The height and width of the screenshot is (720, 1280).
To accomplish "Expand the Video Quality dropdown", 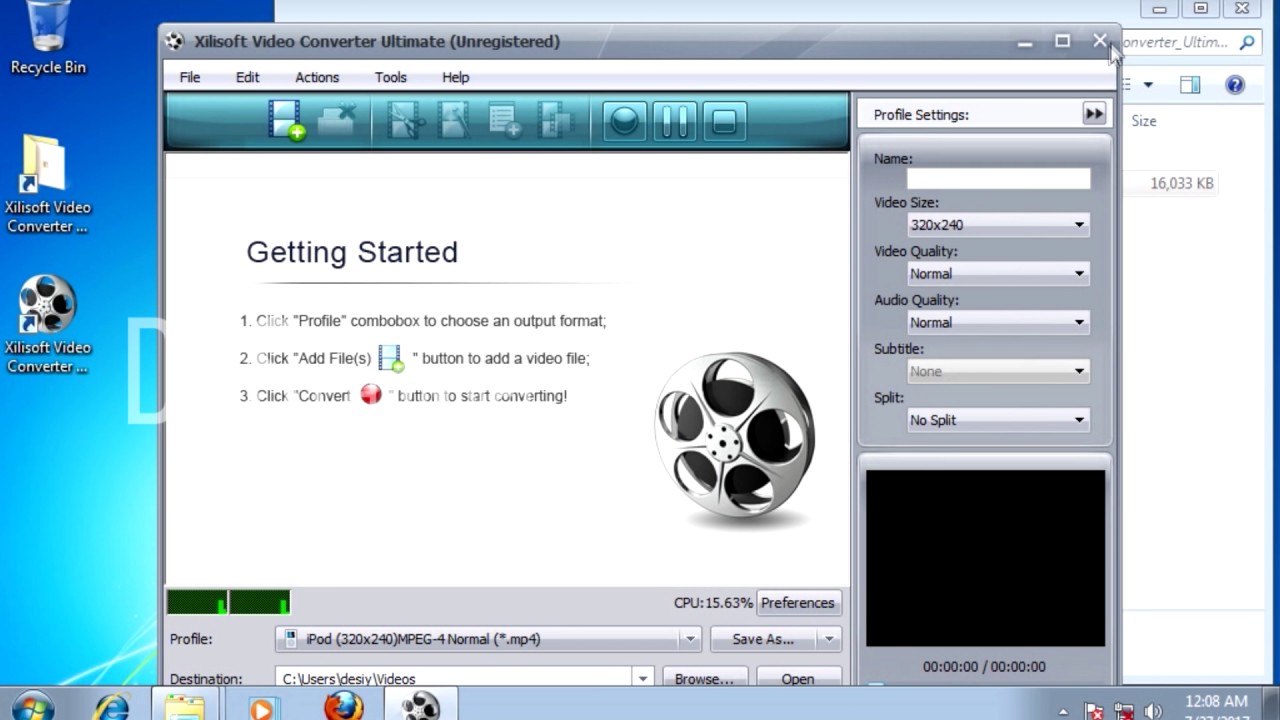I will coord(1079,274).
